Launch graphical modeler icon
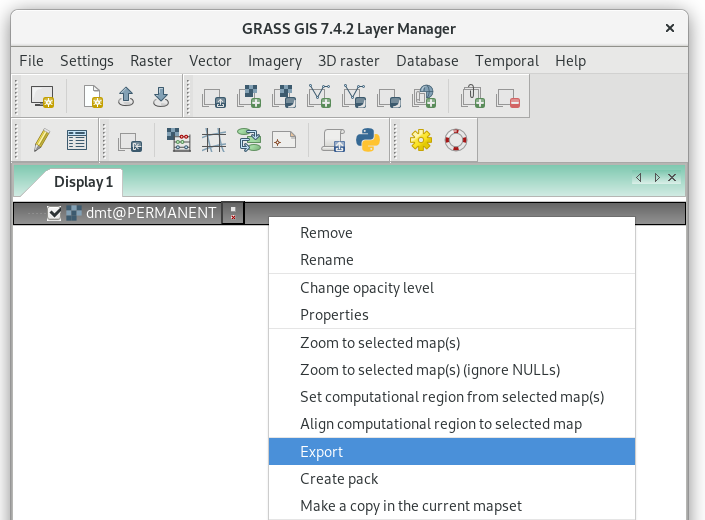The width and height of the screenshot is (705, 520). coord(250,140)
